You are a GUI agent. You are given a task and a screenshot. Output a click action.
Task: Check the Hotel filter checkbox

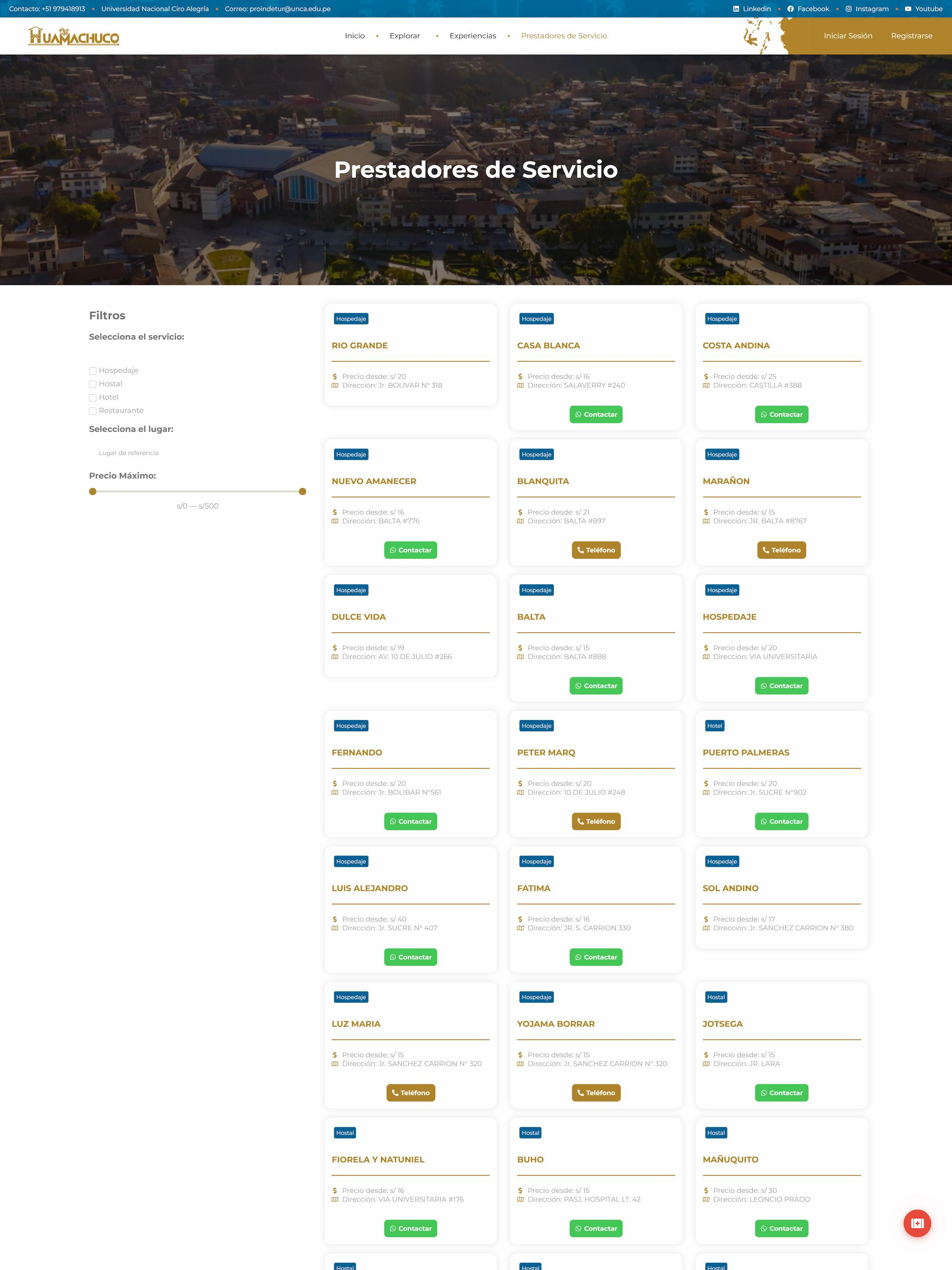(x=92, y=397)
